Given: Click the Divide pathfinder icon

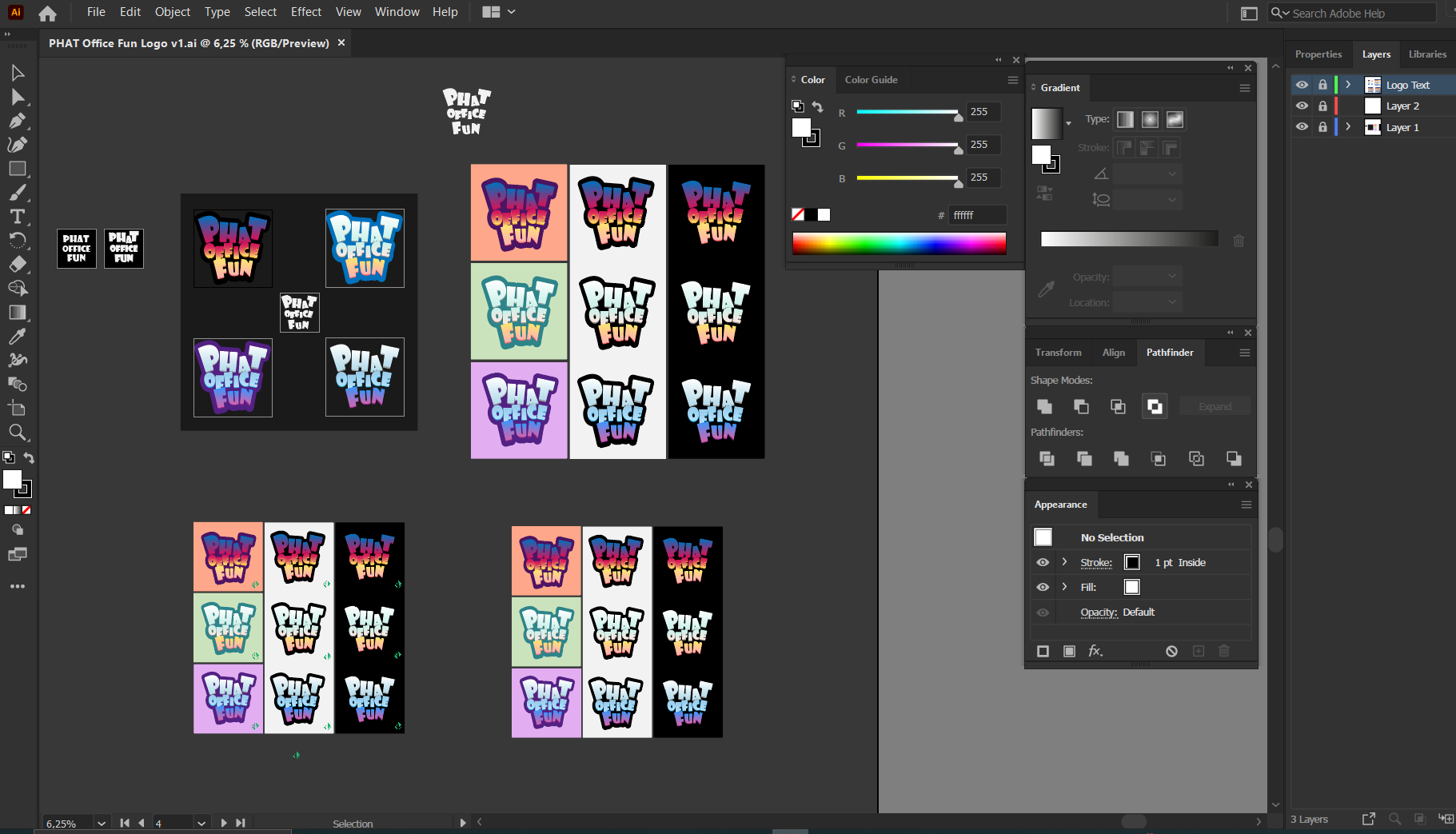Looking at the screenshot, I should coord(1047,458).
